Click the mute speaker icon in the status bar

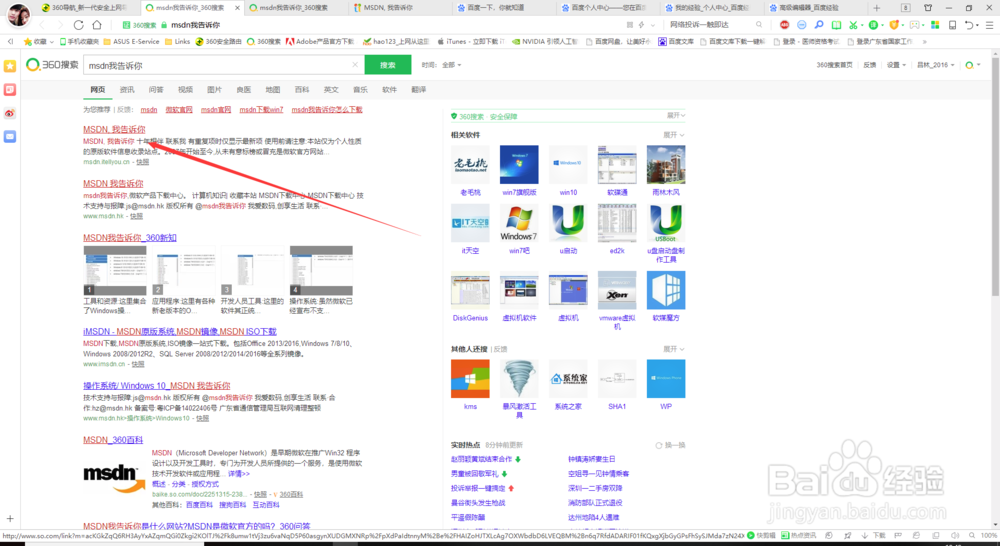[955, 536]
